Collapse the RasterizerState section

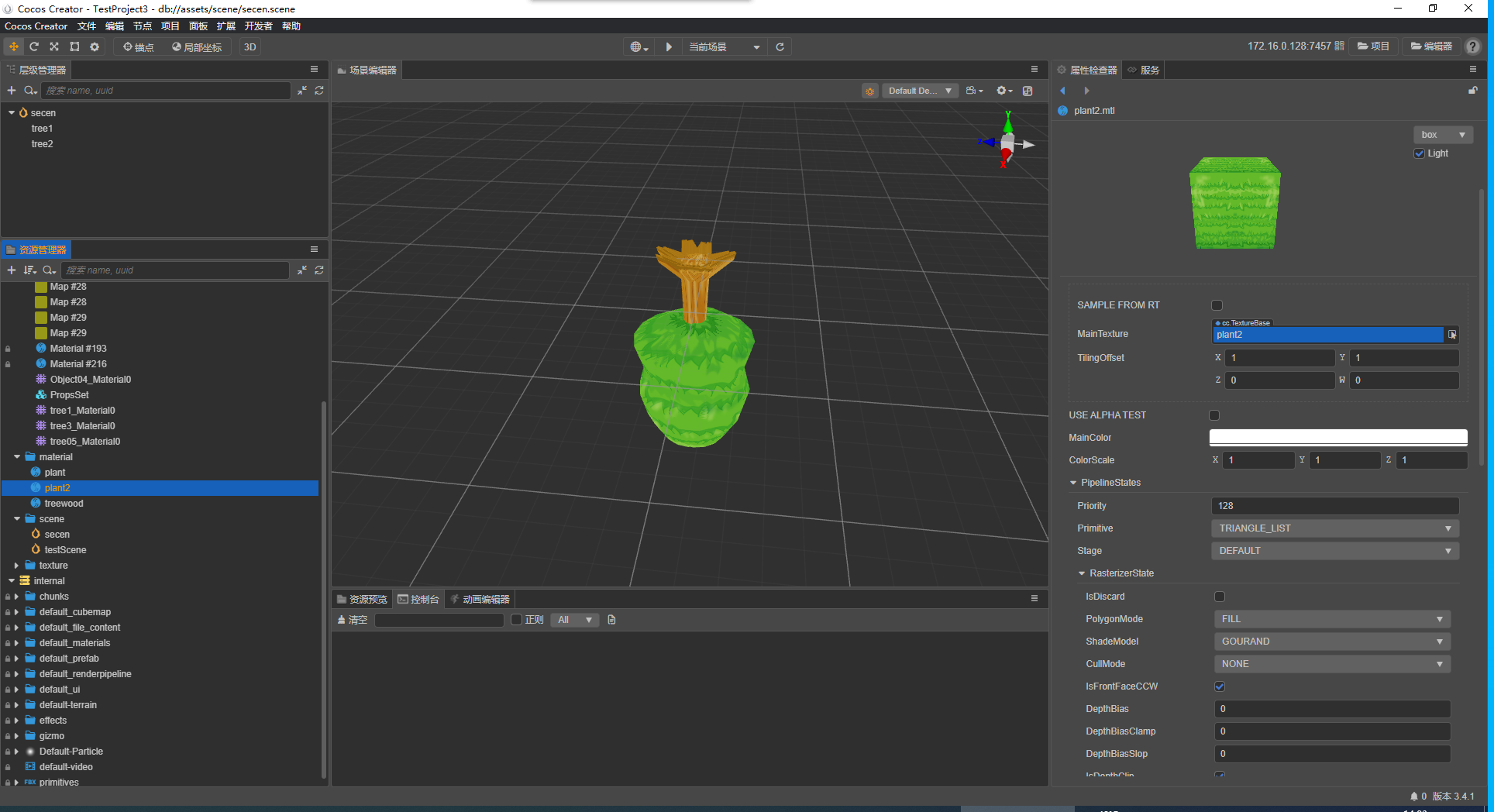1082,573
